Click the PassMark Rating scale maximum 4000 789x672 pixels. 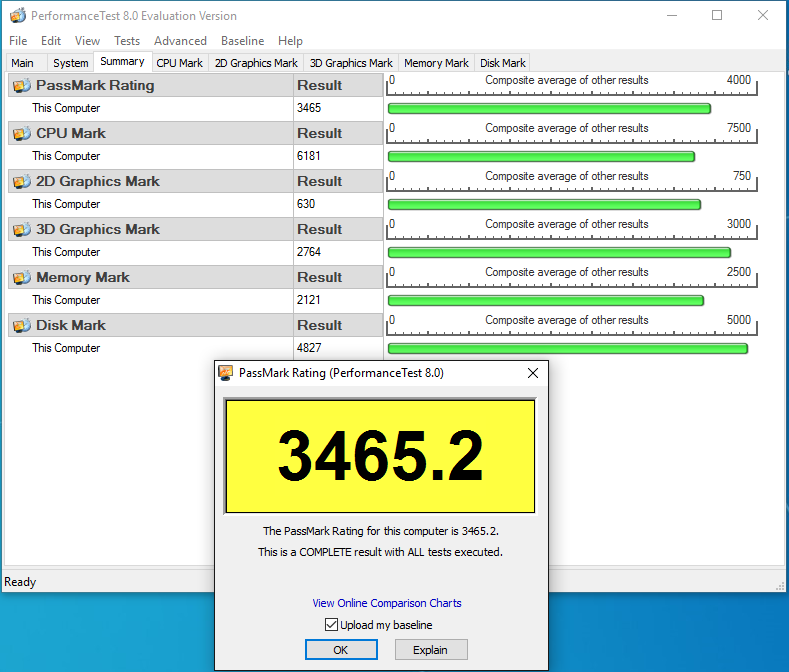[x=739, y=80]
